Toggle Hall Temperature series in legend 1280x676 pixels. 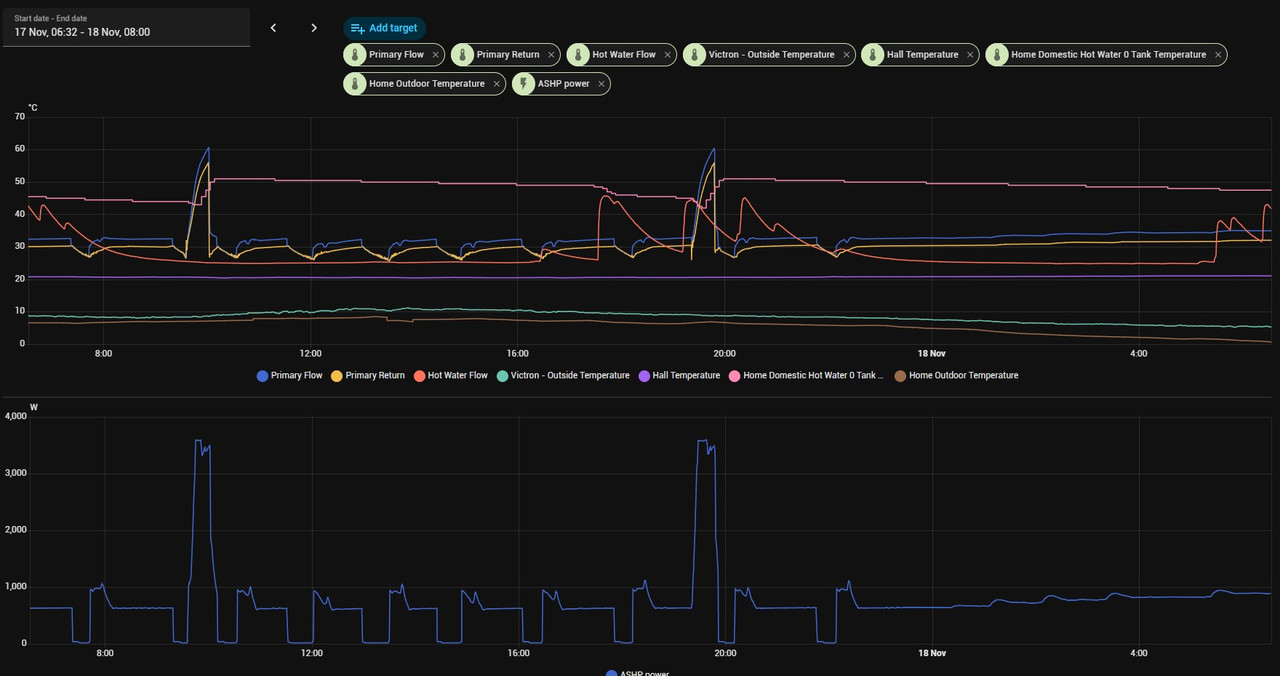[679, 376]
